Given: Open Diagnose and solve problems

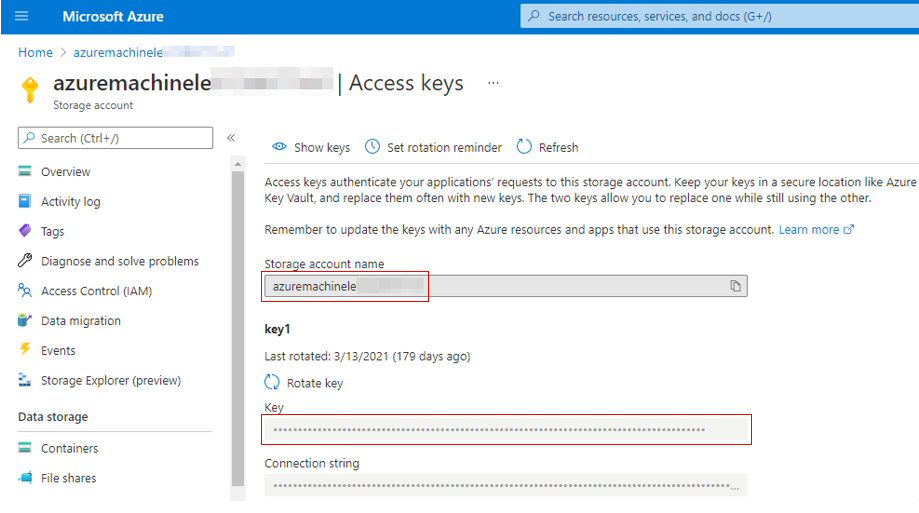Looking at the screenshot, I should click(119, 261).
